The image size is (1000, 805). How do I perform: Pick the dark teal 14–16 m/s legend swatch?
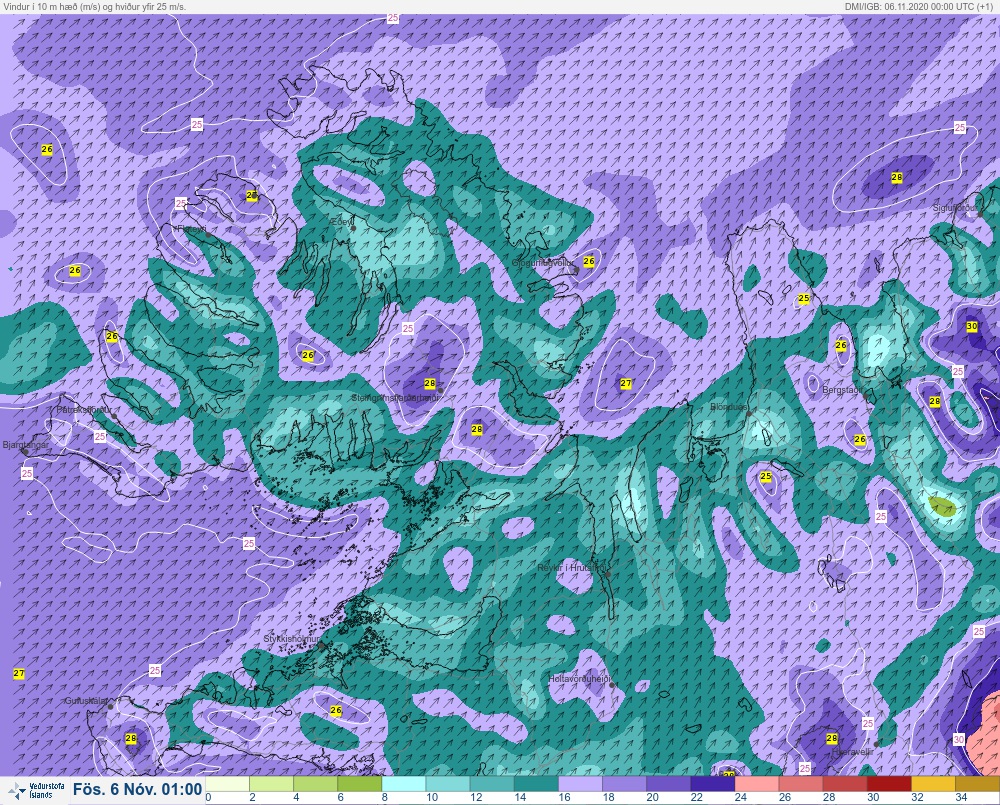(536, 783)
